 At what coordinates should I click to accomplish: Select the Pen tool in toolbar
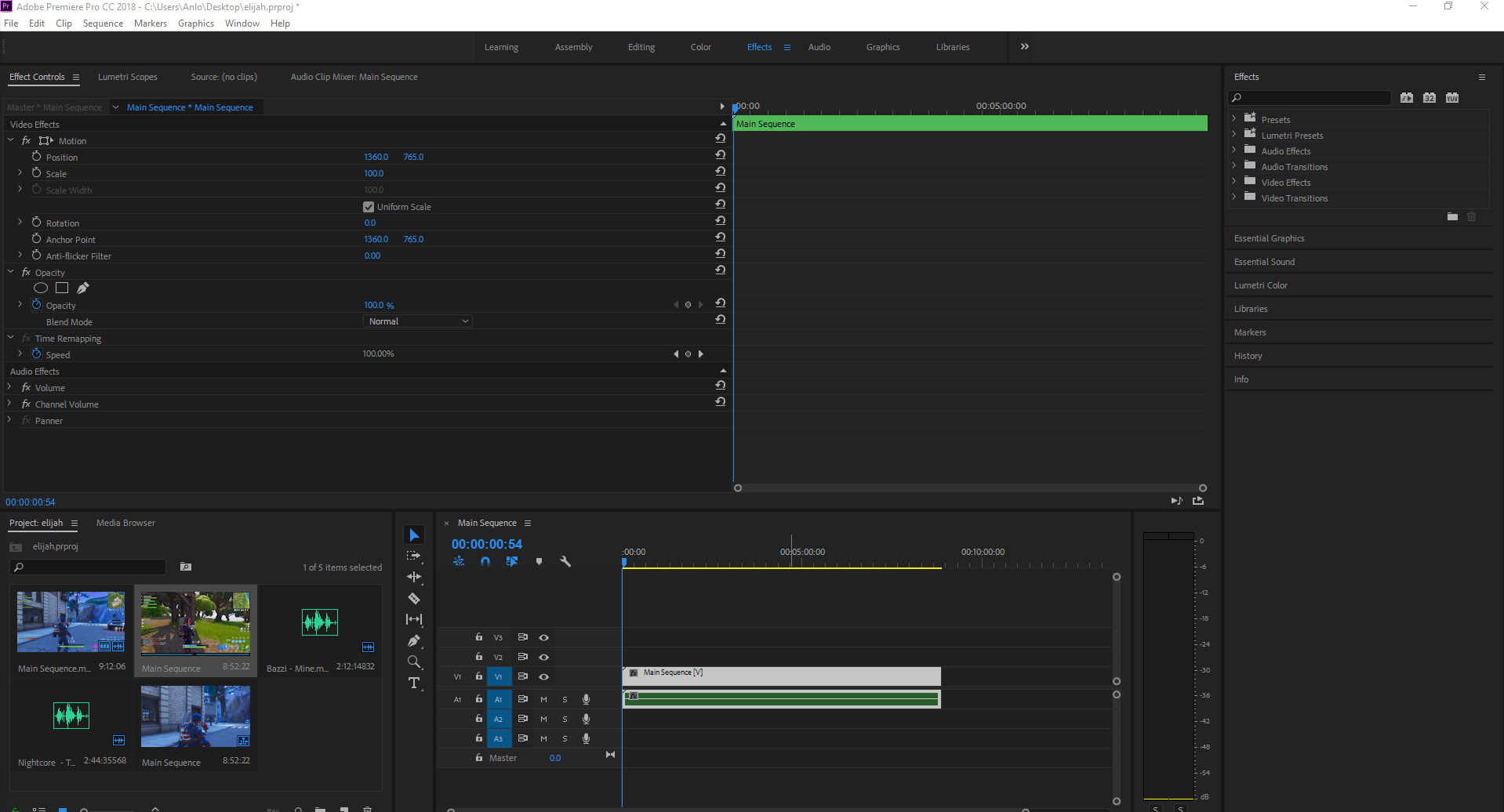pyautogui.click(x=414, y=640)
